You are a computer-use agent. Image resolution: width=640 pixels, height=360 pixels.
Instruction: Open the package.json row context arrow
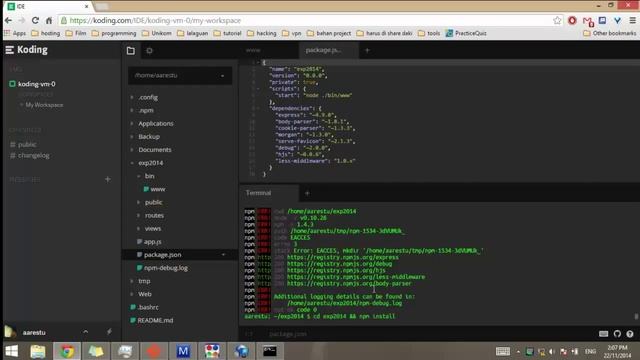point(223,255)
